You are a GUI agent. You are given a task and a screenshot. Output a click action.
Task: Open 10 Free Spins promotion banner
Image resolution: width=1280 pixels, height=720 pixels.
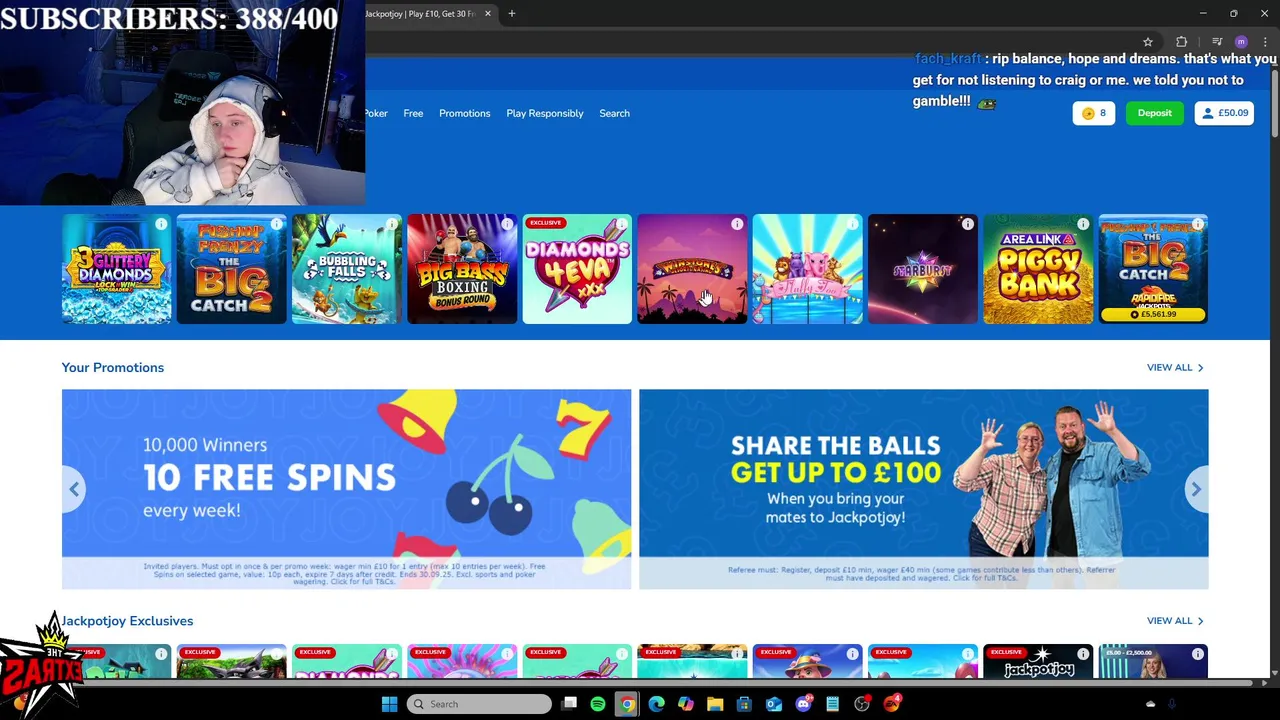click(346, 489)
